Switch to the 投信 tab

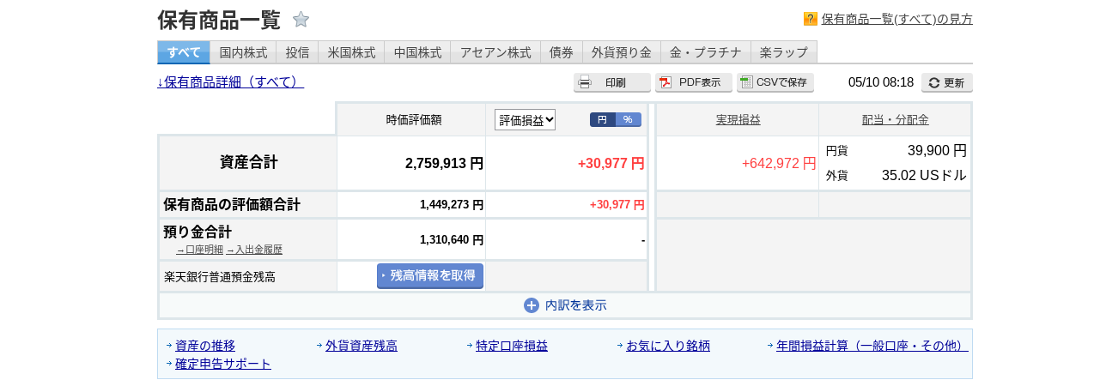point(297,52)
